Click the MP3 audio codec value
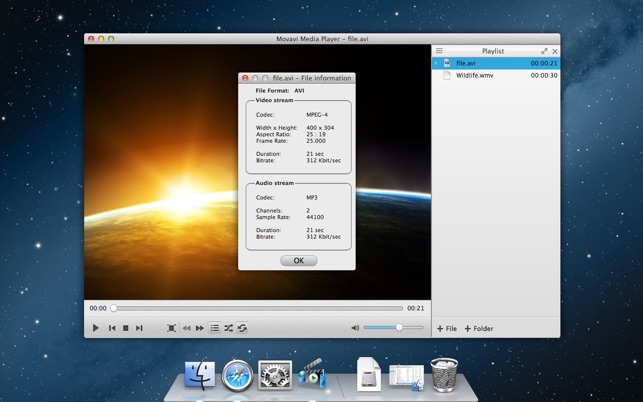 312,197
